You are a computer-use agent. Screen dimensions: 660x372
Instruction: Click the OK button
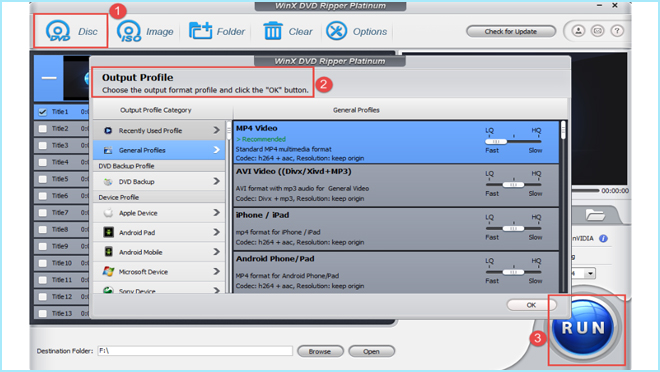531,305
